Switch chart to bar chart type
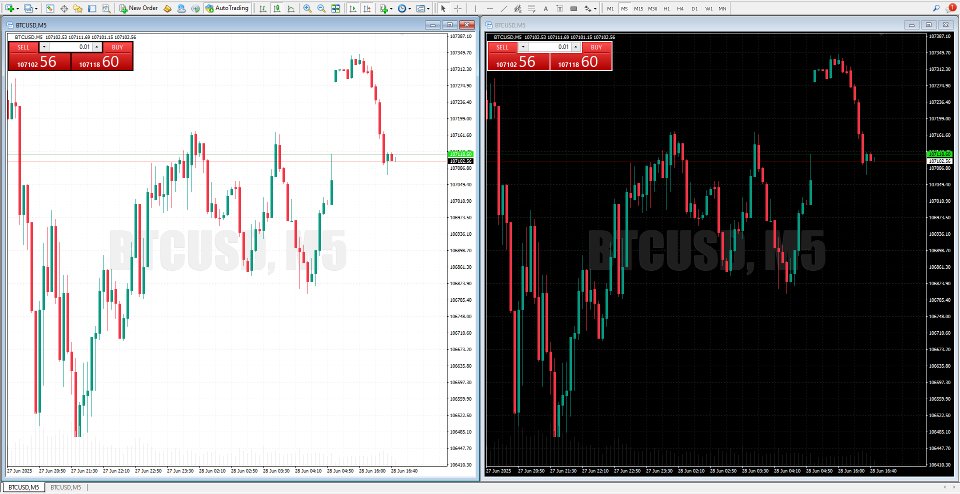The height and width of the screenshot is (494, 960). tap(262, 9)
